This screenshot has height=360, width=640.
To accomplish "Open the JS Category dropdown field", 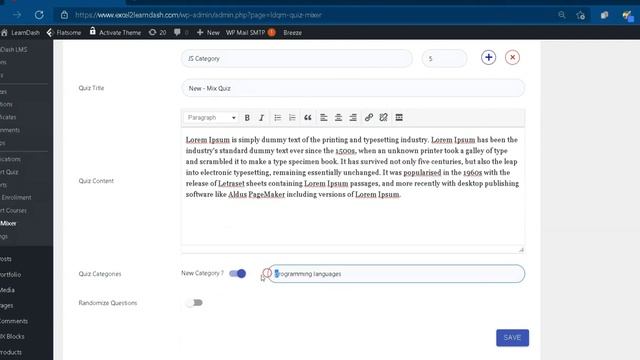I will coord(297,58).
